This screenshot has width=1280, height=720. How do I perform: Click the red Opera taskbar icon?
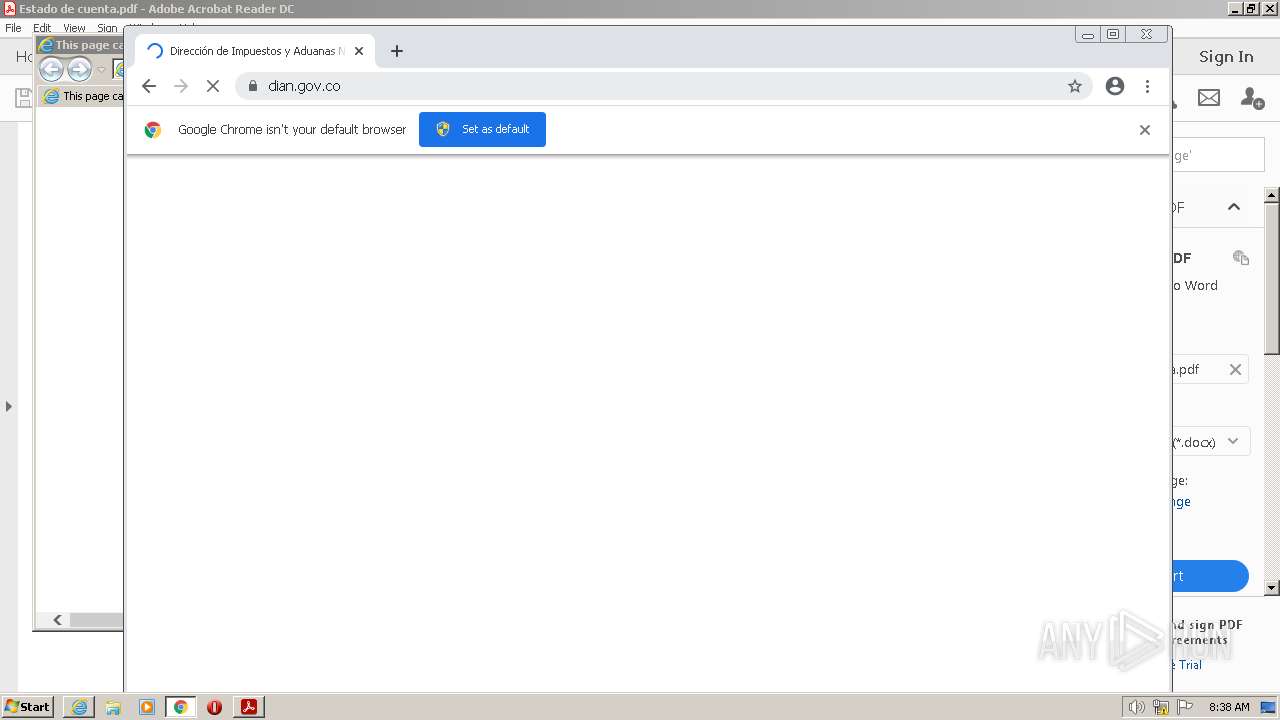pyautogui.click(x=214, y=707)
